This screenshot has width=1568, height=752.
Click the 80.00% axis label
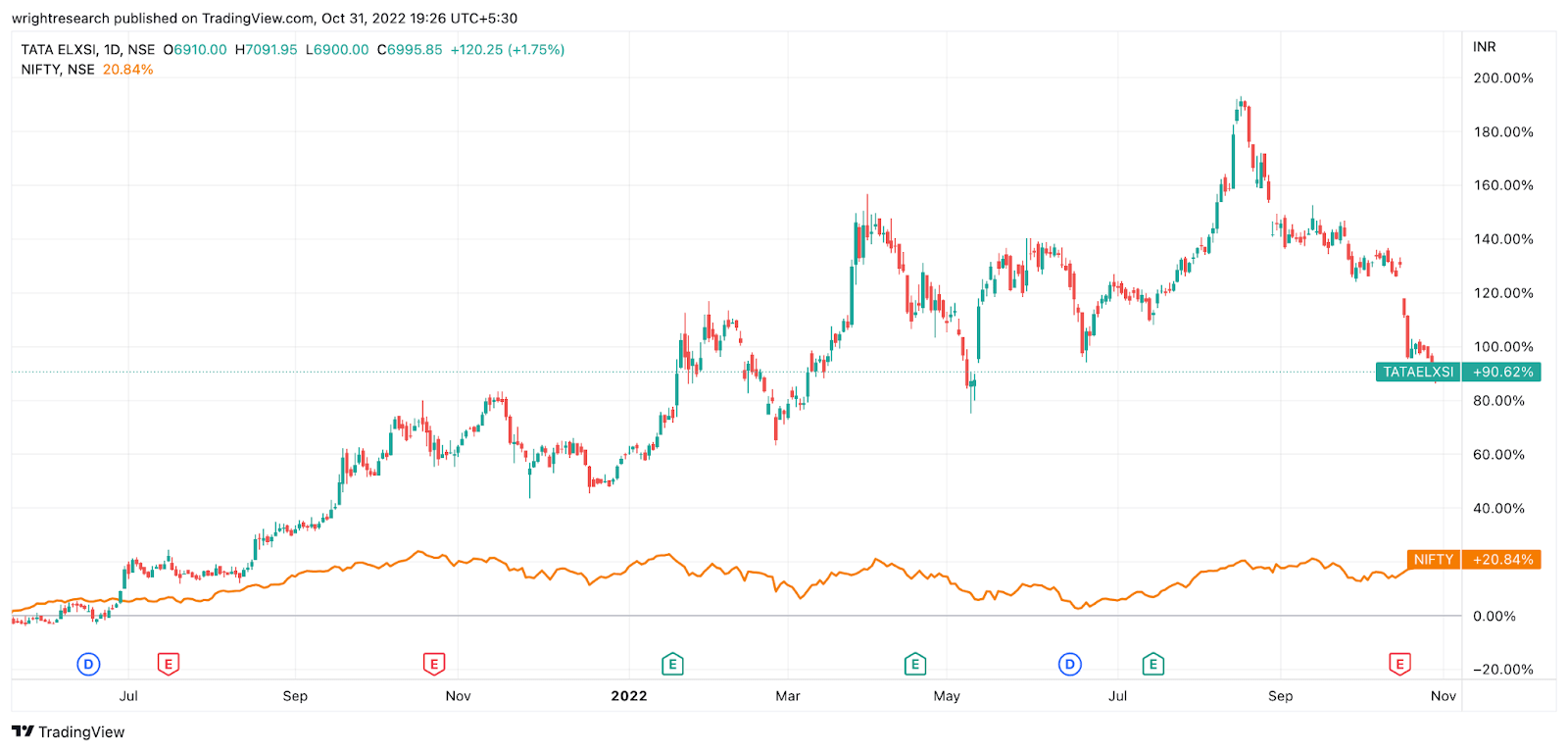[1499, 401]
